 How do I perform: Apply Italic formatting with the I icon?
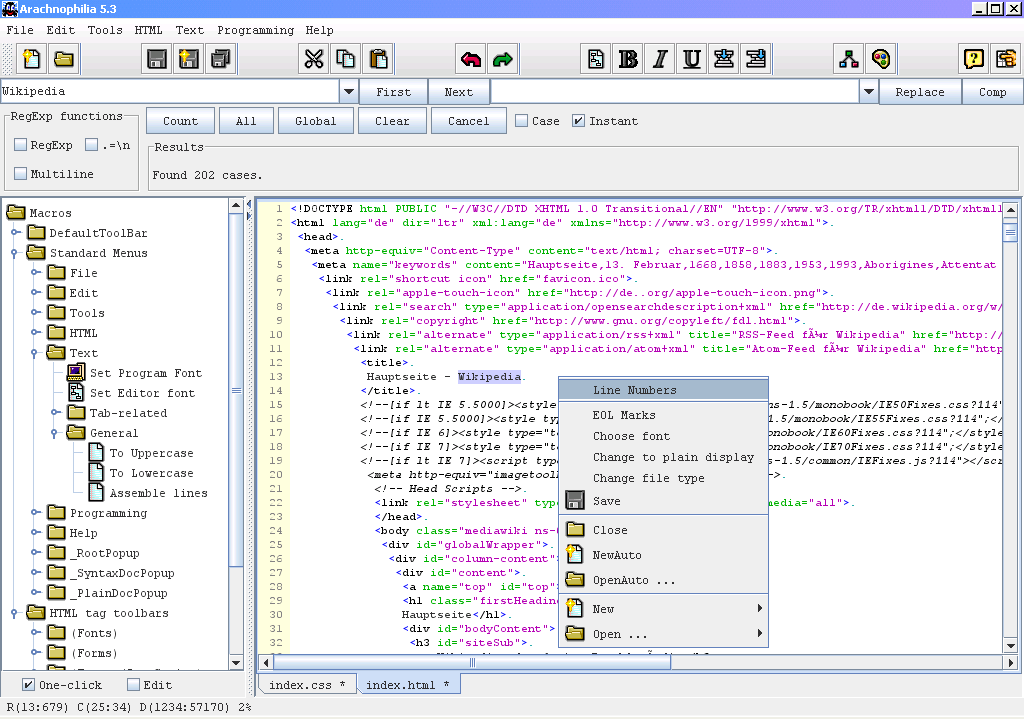[660, 59]
